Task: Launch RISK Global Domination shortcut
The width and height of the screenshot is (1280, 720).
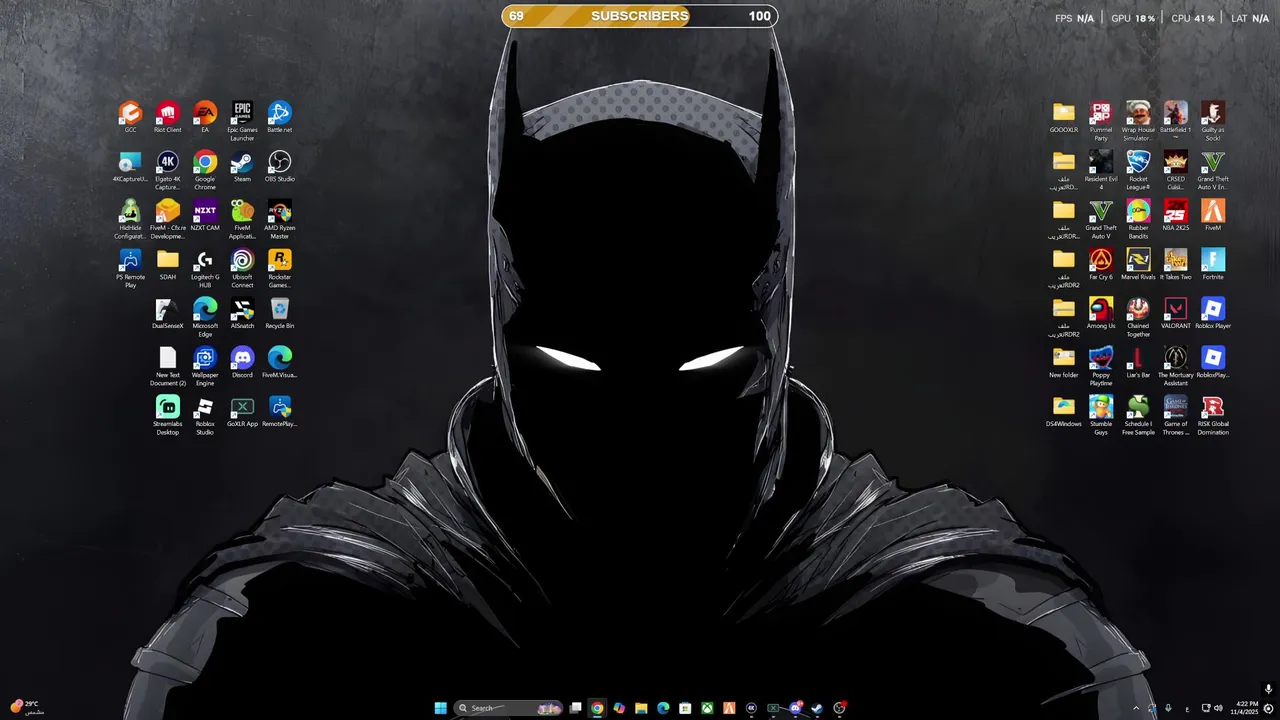Action: click(1213, 416)
